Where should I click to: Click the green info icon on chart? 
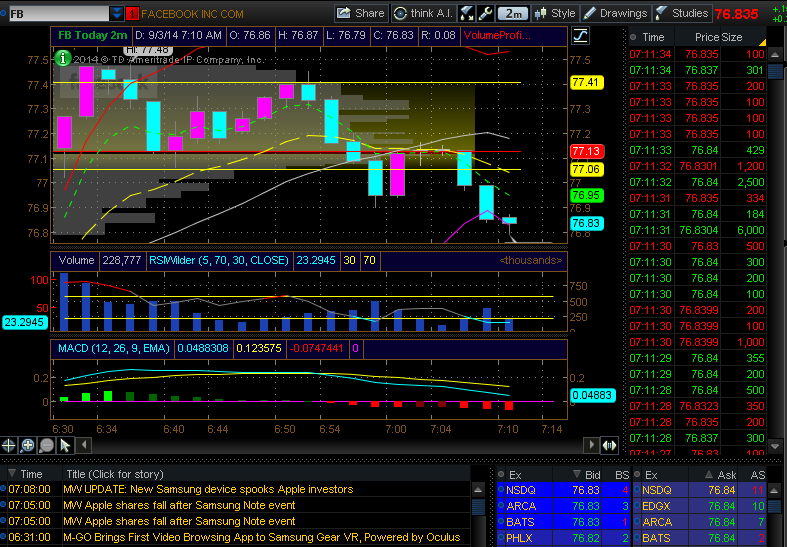coord(63,58)
